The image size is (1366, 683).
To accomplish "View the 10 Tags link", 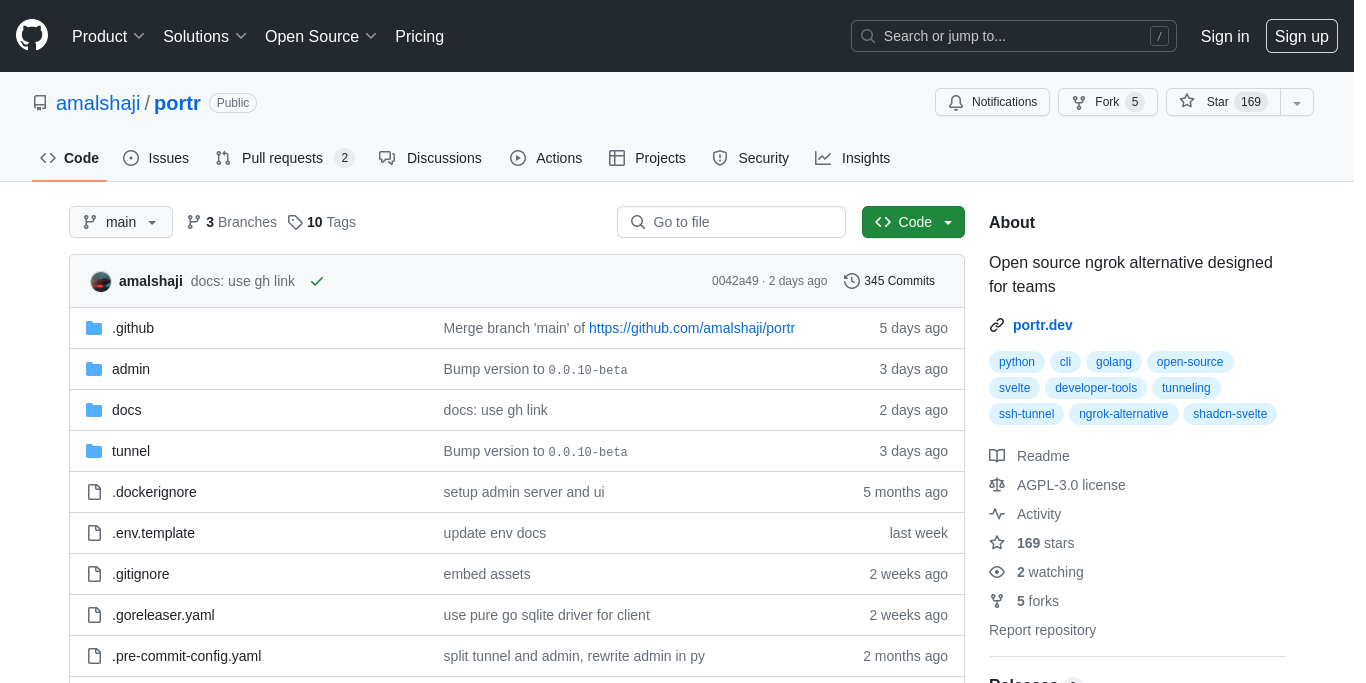I will tap(322, 222).
